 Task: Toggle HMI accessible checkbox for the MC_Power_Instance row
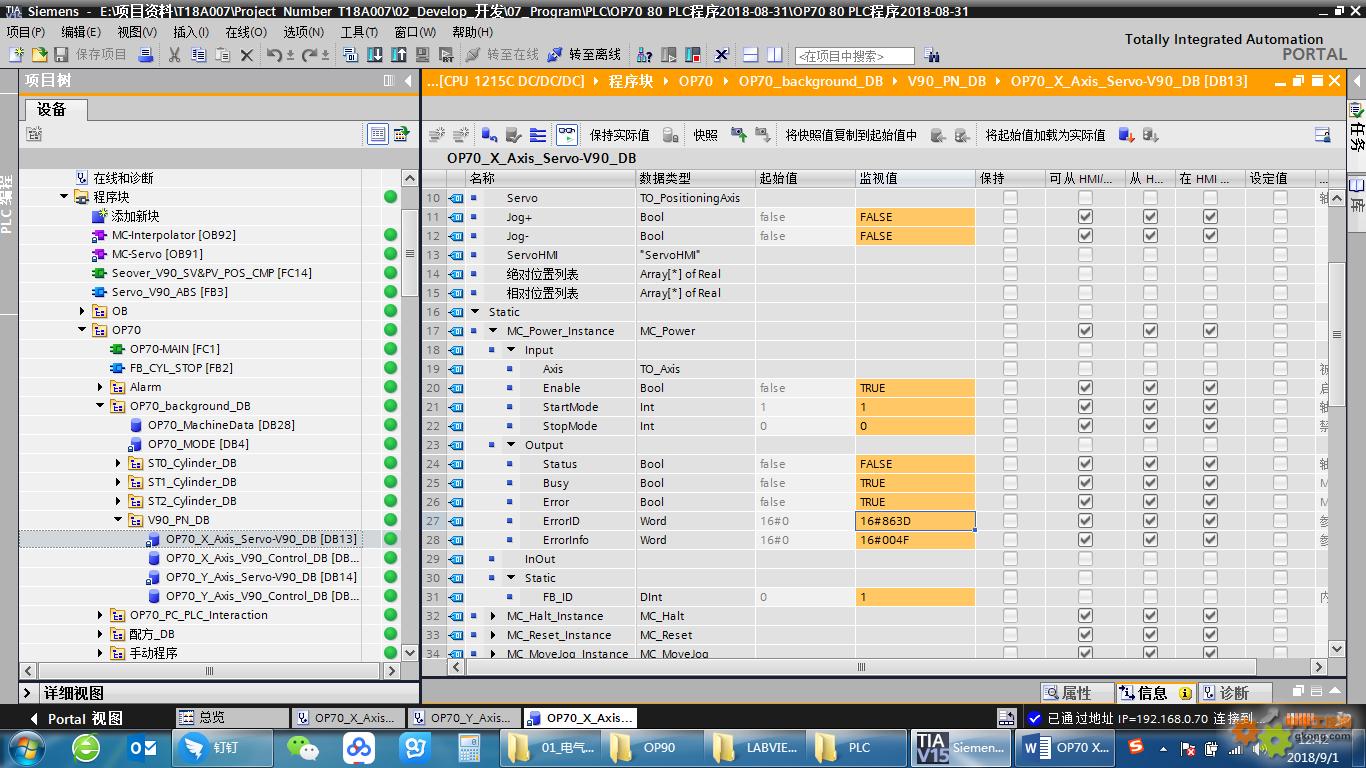tap(1085, 331)
